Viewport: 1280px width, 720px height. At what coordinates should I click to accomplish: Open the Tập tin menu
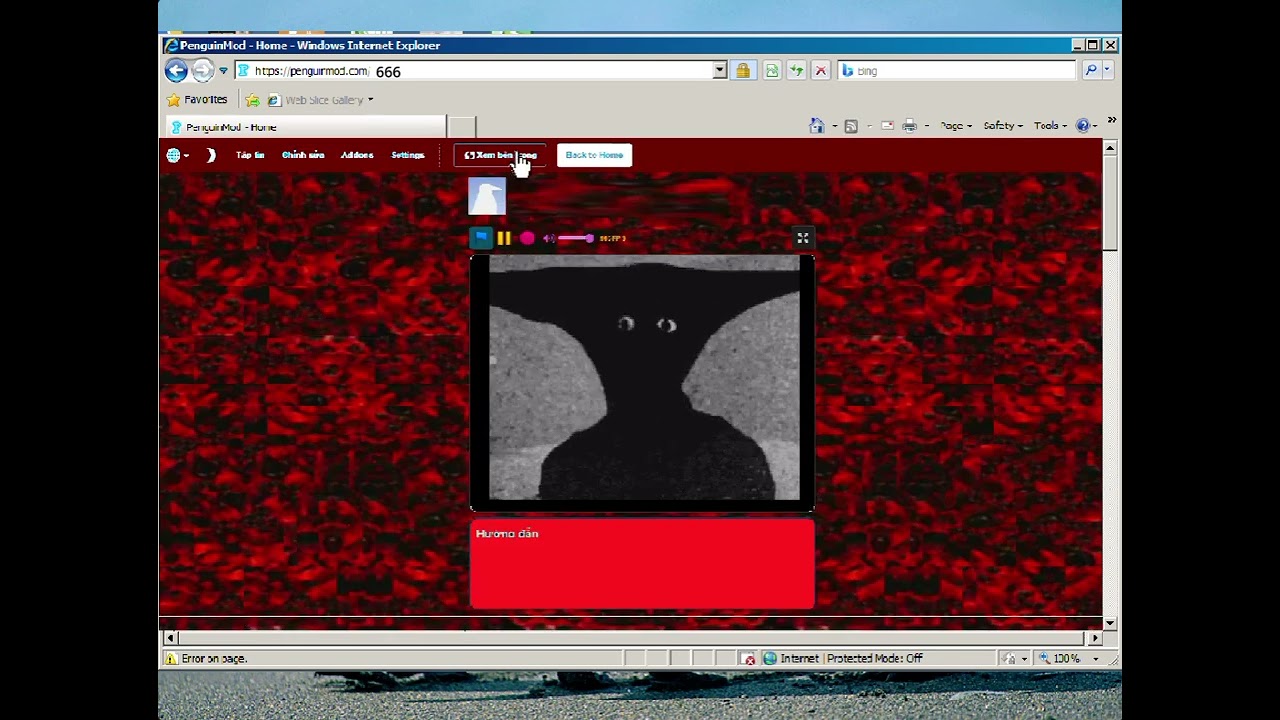[250, 155]
